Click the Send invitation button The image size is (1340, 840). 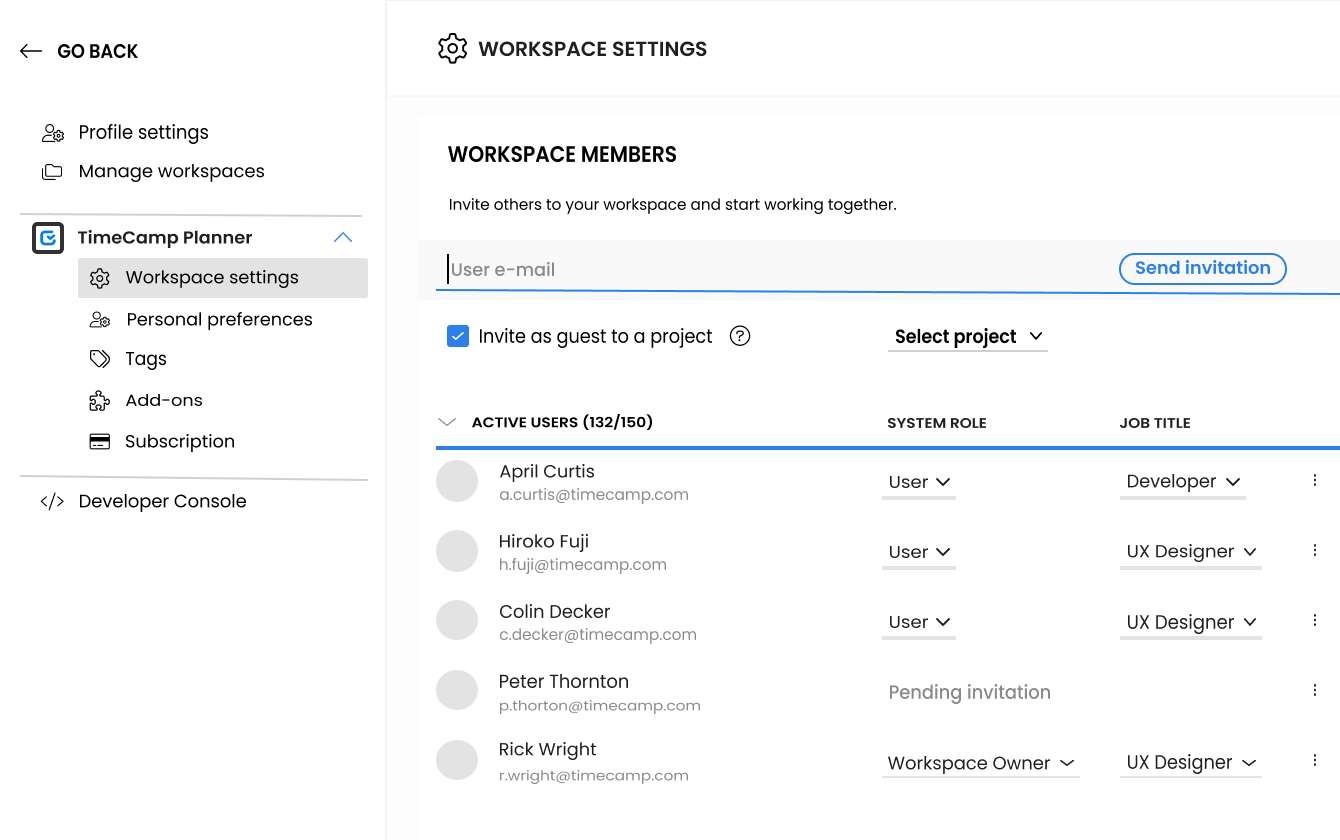[1203, 268]
